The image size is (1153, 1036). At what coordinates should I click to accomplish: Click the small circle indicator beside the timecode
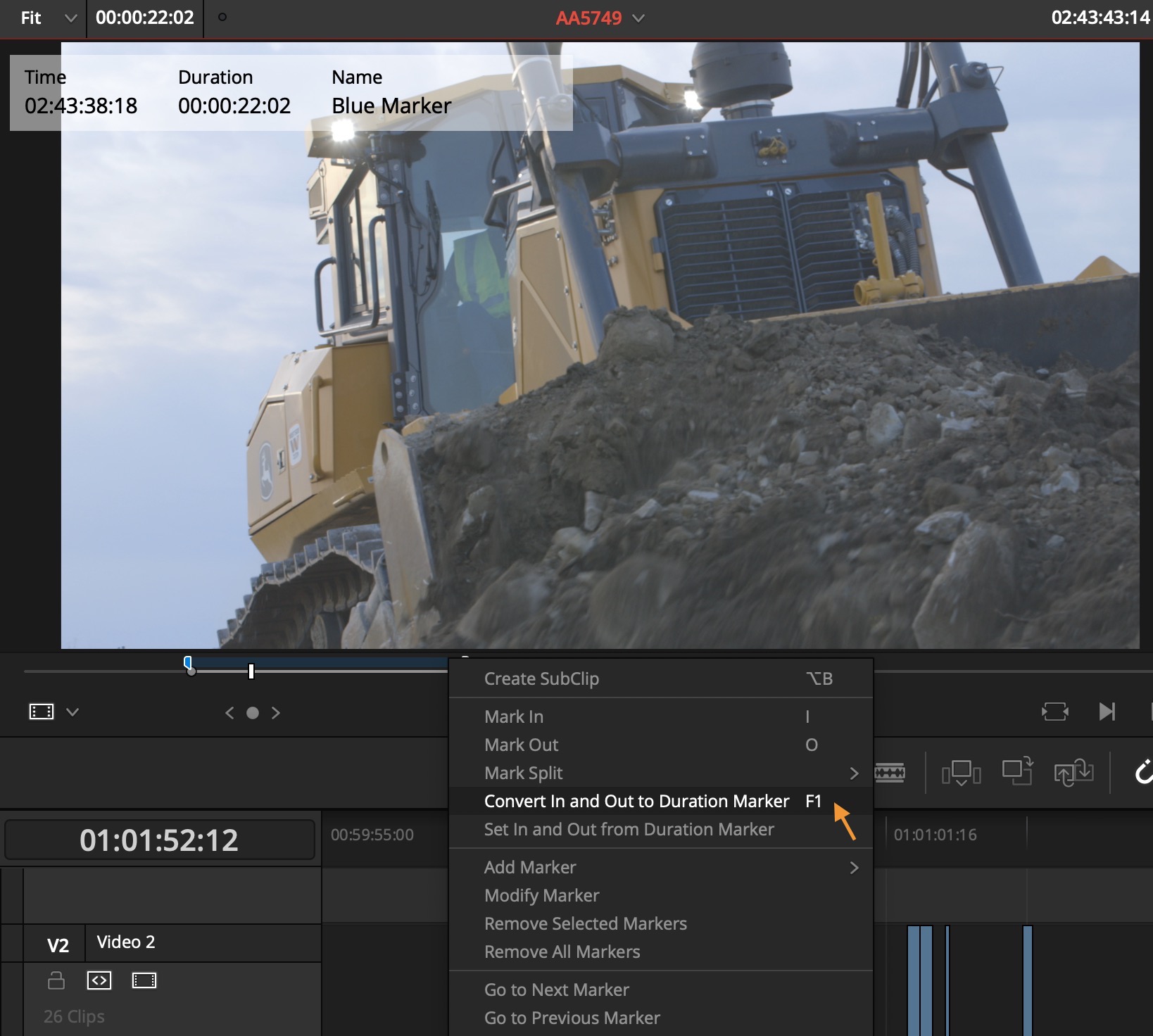coord(222,17)
